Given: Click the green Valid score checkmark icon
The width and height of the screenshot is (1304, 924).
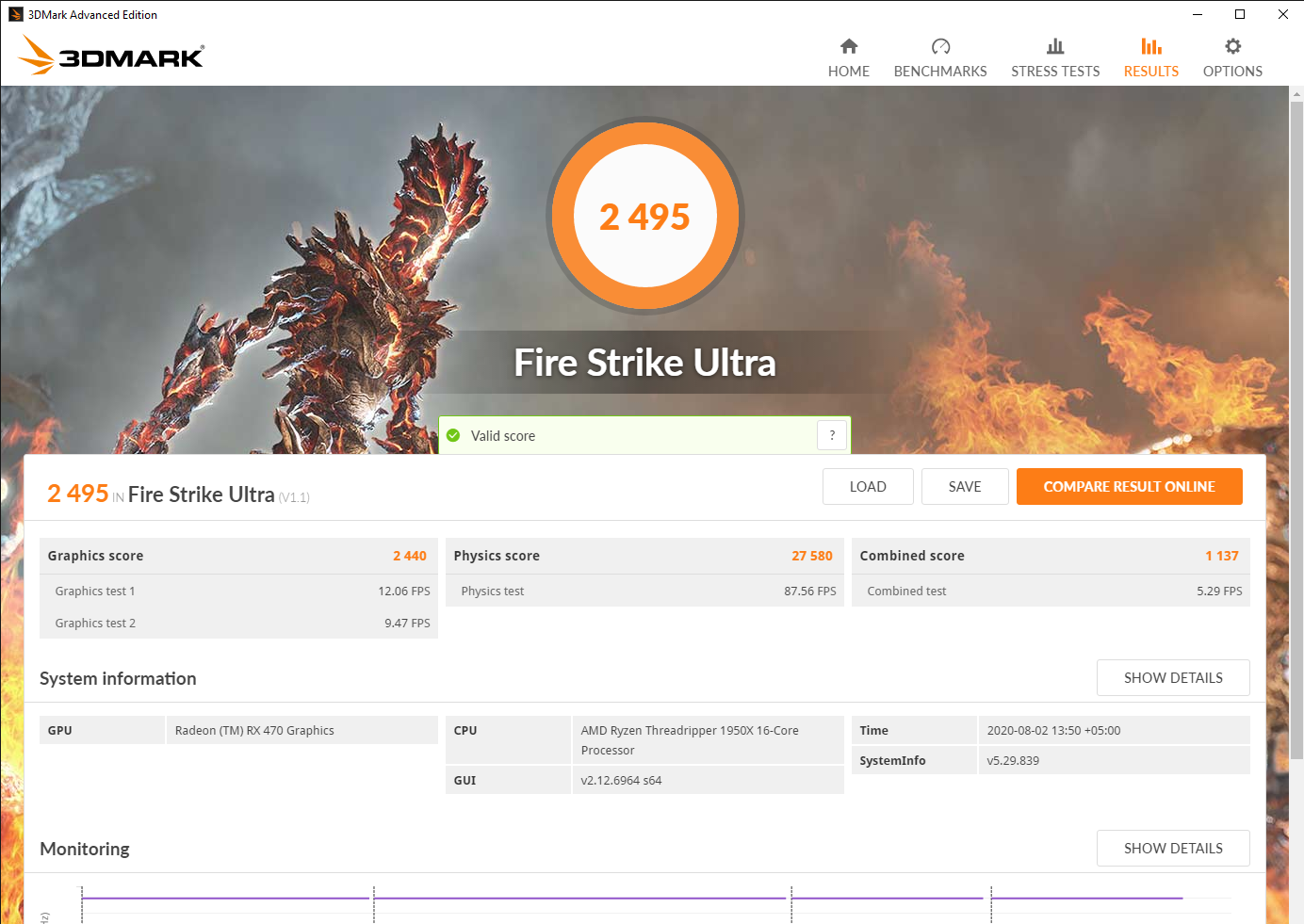Looking at the screenshot, I should (453, 435).
